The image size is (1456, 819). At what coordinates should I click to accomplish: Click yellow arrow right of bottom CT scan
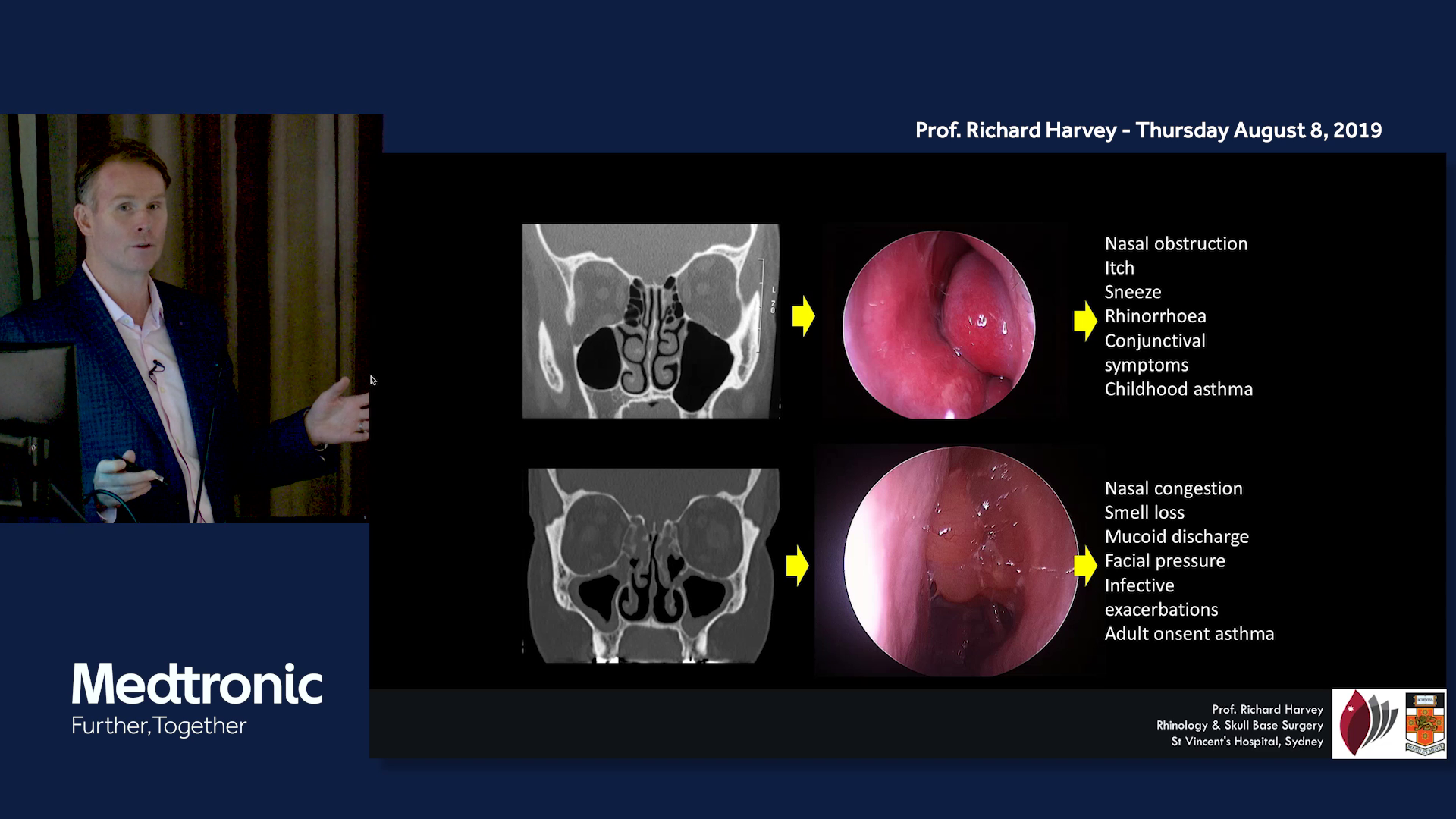[x=797, y=565]
